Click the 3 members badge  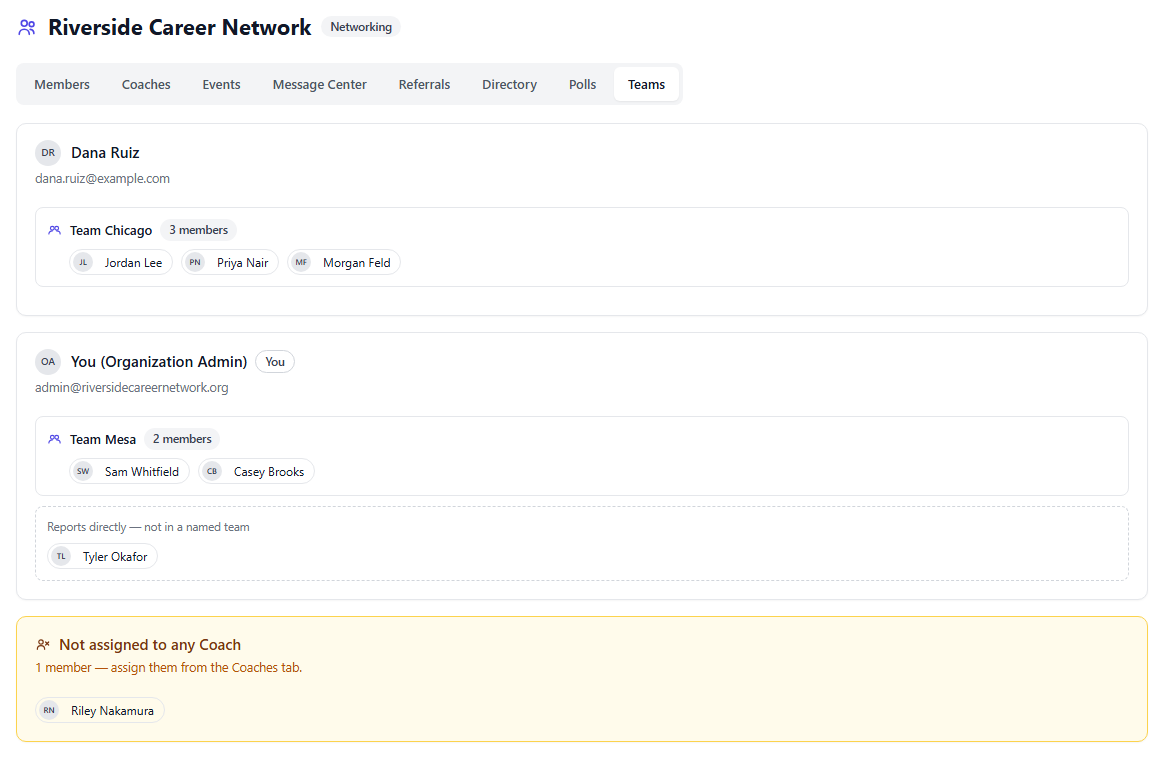click(198, 230)
